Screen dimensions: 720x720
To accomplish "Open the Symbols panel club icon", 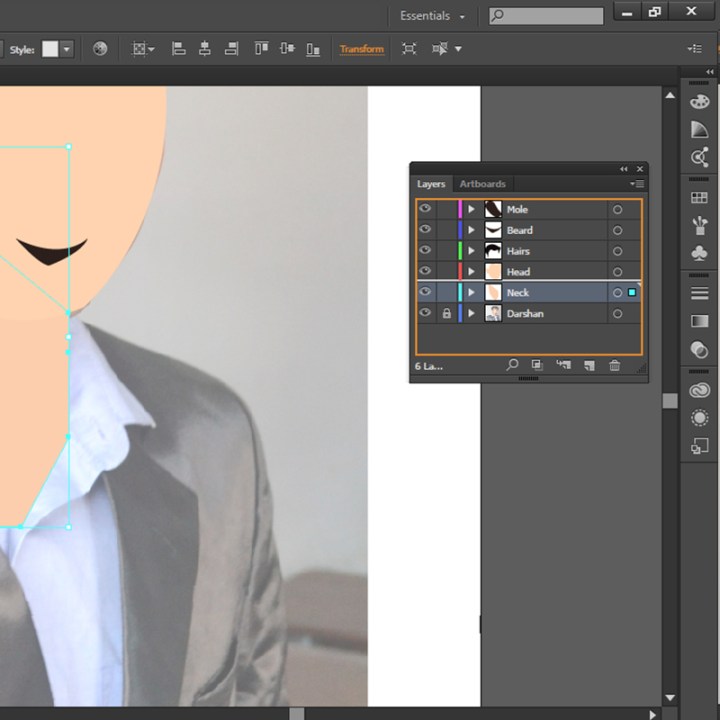I will [x=699, y=254].
